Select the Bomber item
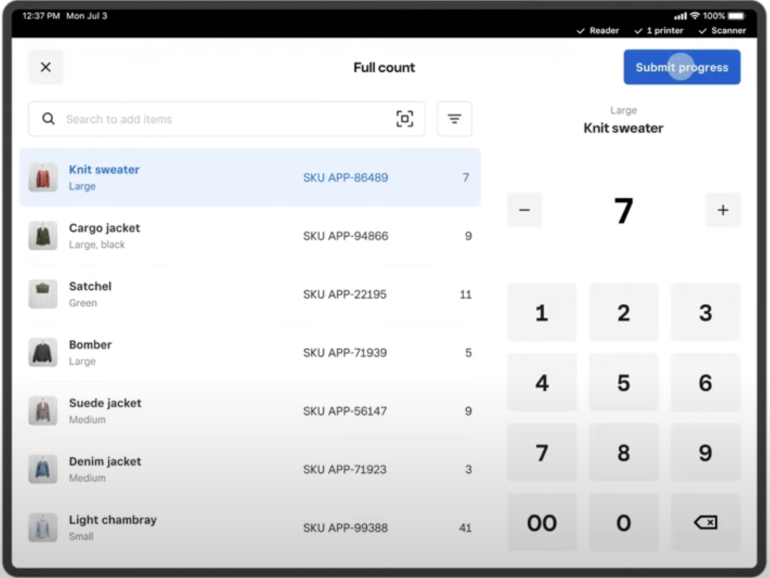 point(250,353)
